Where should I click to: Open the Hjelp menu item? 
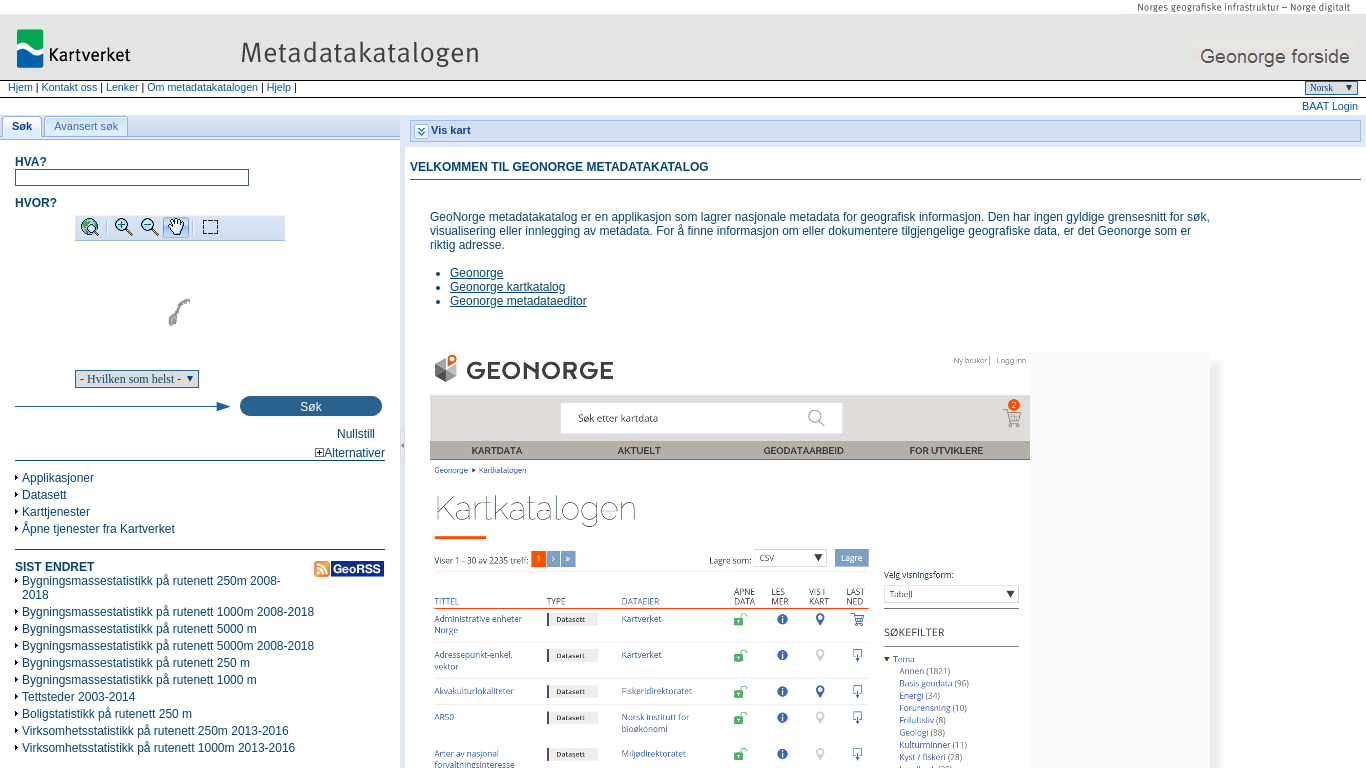pyautogui.click(x=279, y=87)
